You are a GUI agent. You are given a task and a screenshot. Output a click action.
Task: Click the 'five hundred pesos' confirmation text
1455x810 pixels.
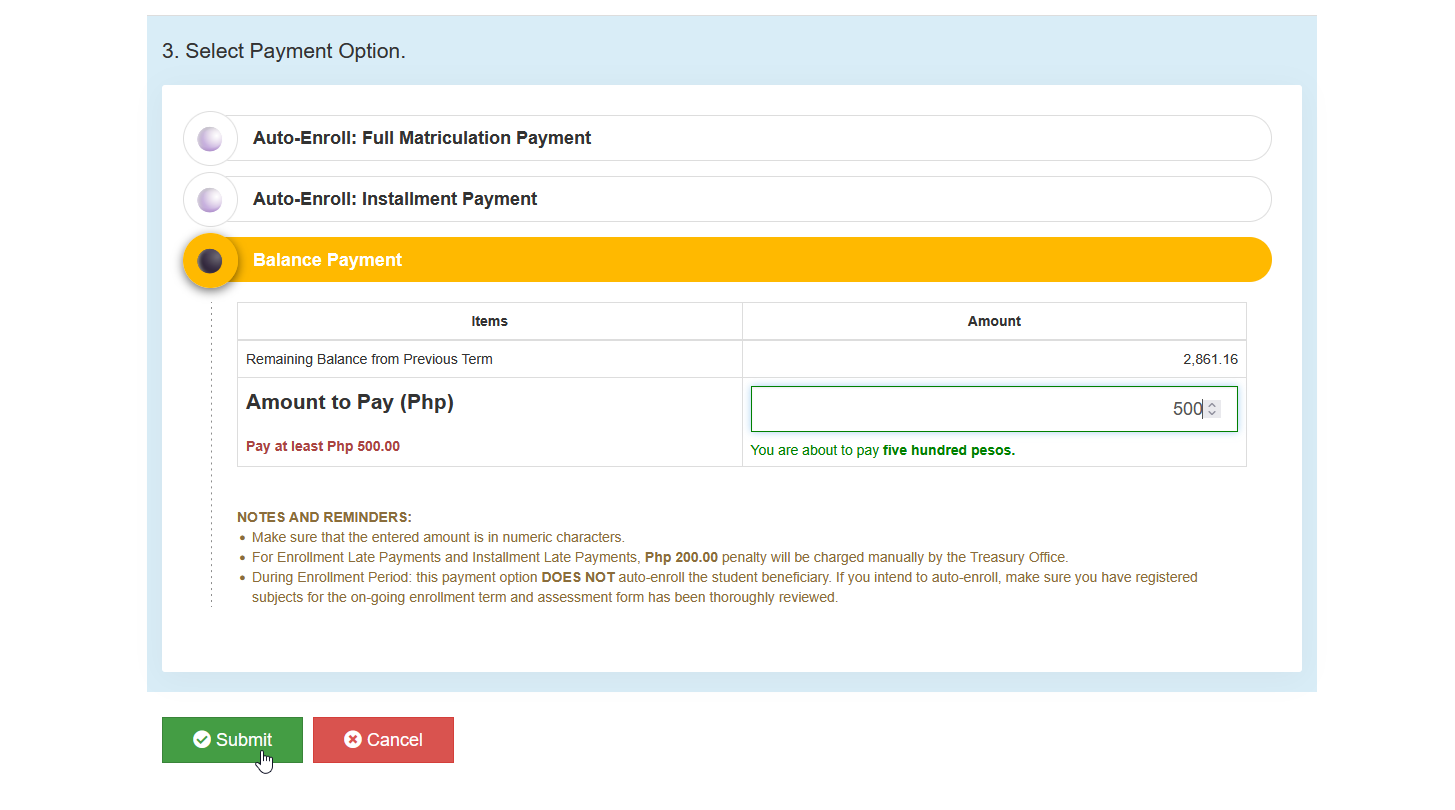click(948, 450)
